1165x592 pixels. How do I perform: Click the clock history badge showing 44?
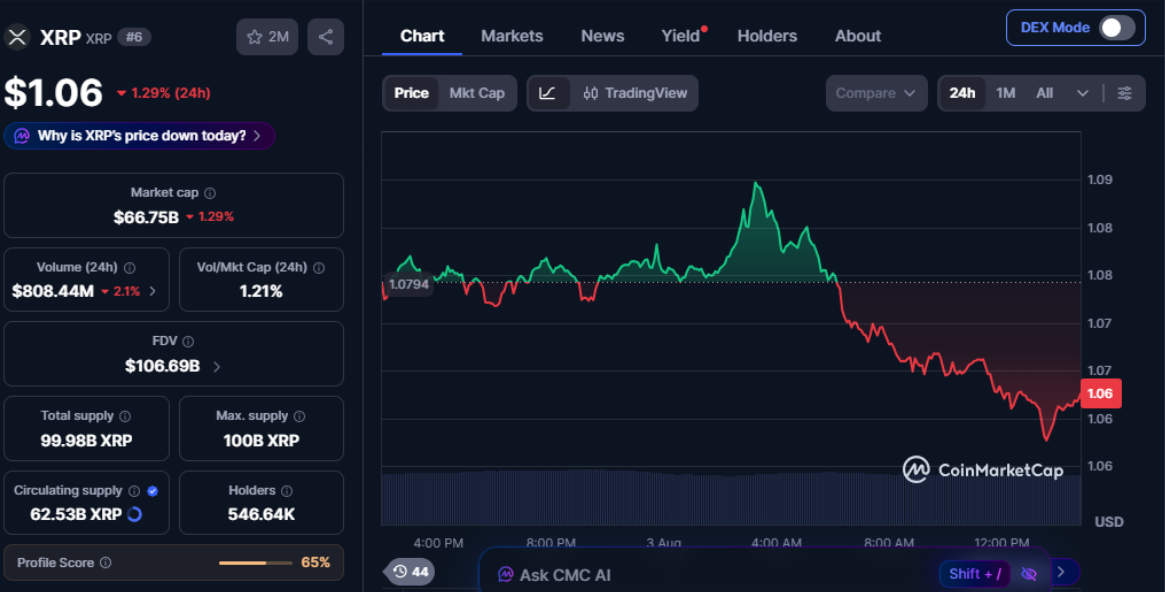coord(410,571)
